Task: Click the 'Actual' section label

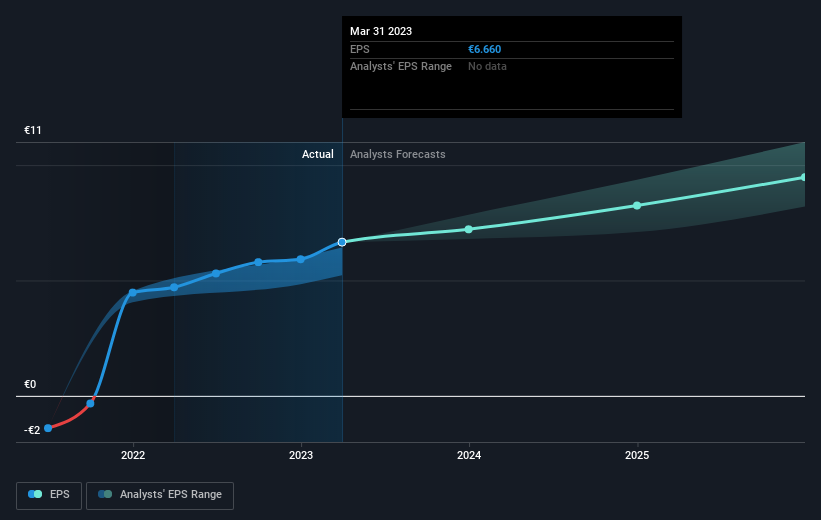Action: click(x=317, y=154)
